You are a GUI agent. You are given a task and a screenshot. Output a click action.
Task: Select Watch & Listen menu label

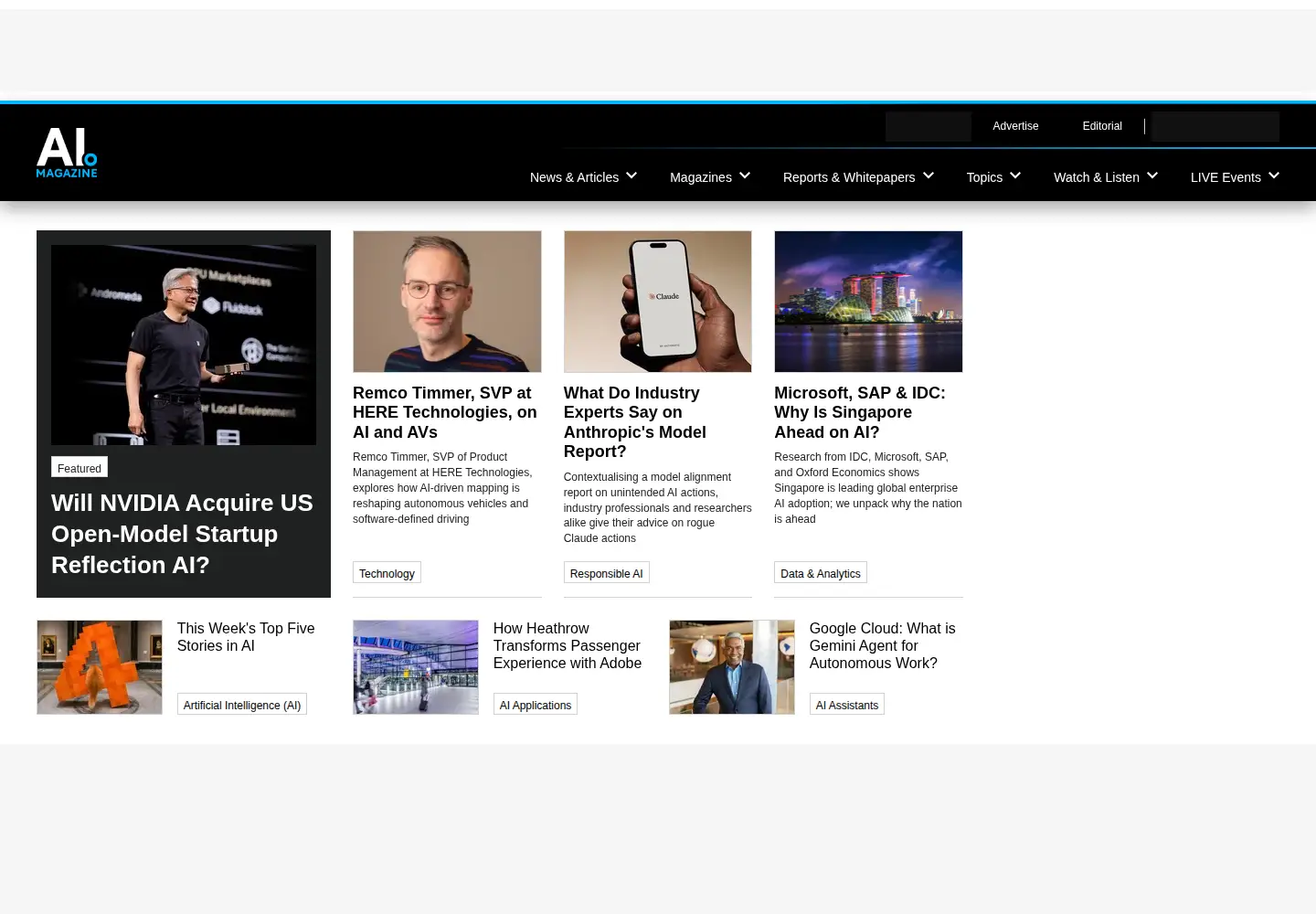(x=1097, y=177)
